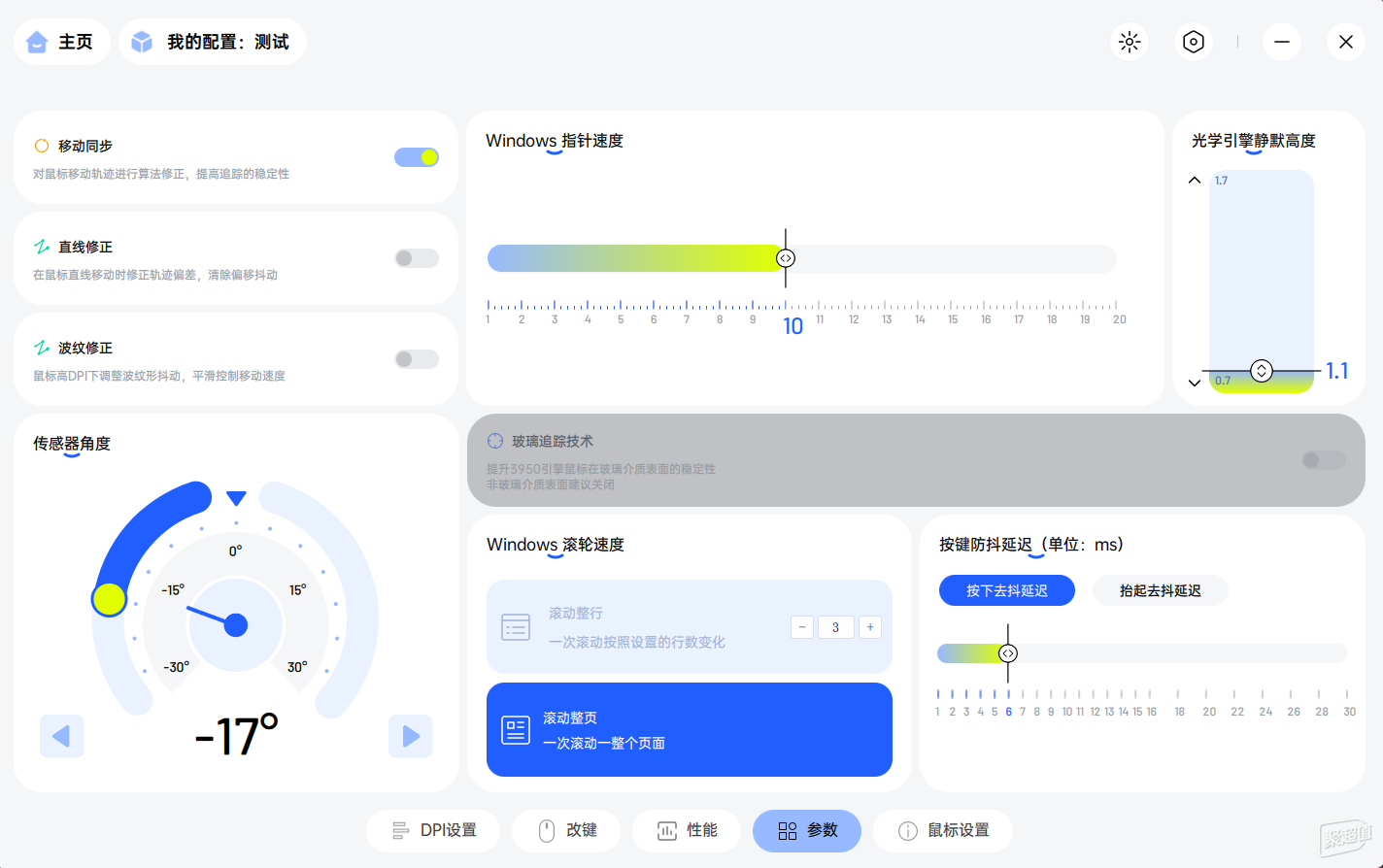This screenshot has height=868, width=1383.
Task: Click the 0.7 minimum height label
Action: (x=1223, y=381)
